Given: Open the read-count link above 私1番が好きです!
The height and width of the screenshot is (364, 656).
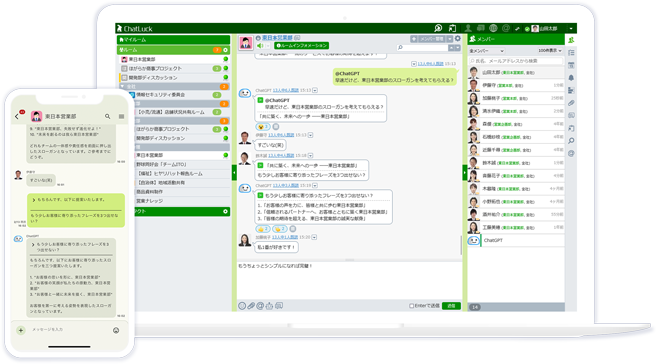Looking at the screenshot, I should [285, 237].
